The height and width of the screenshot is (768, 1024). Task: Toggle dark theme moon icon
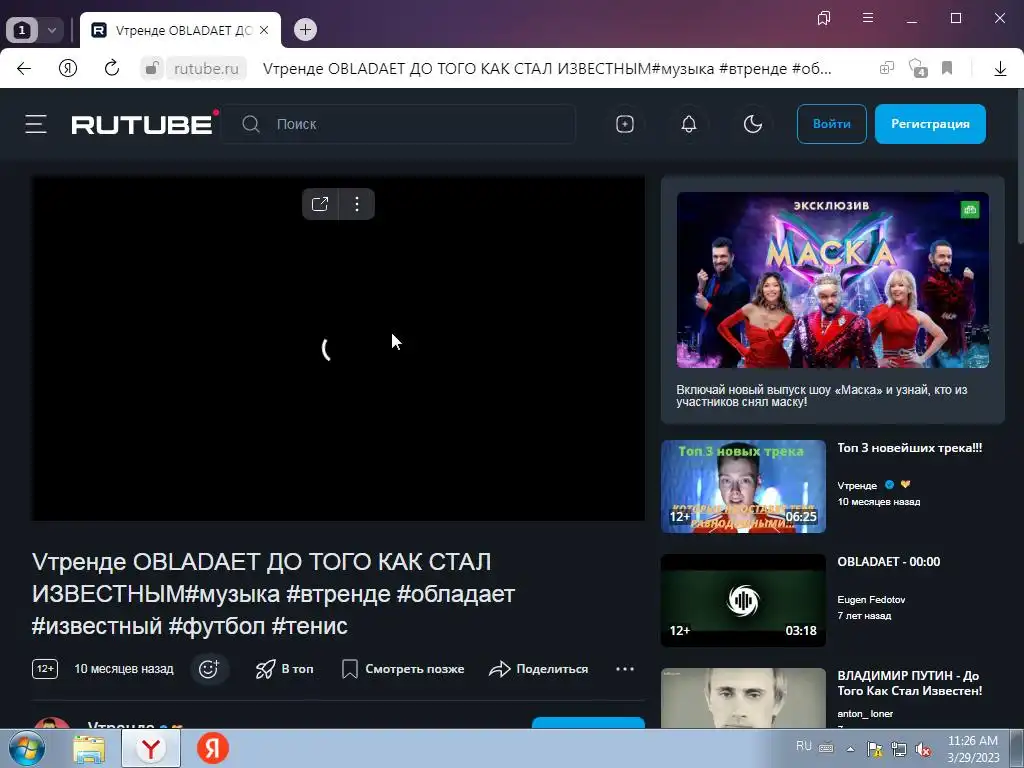(x=752, y=124)
